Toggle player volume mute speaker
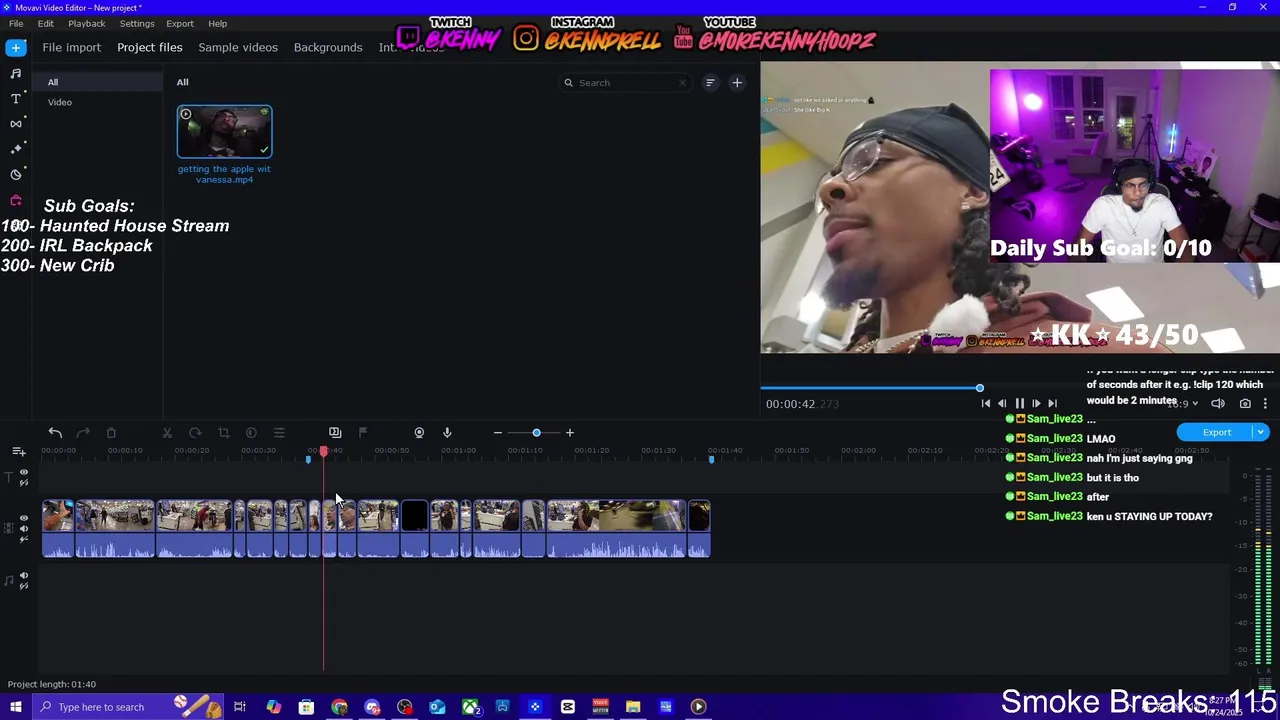Viewport: 1280px width, 720px height. (x=1218, y=404)
